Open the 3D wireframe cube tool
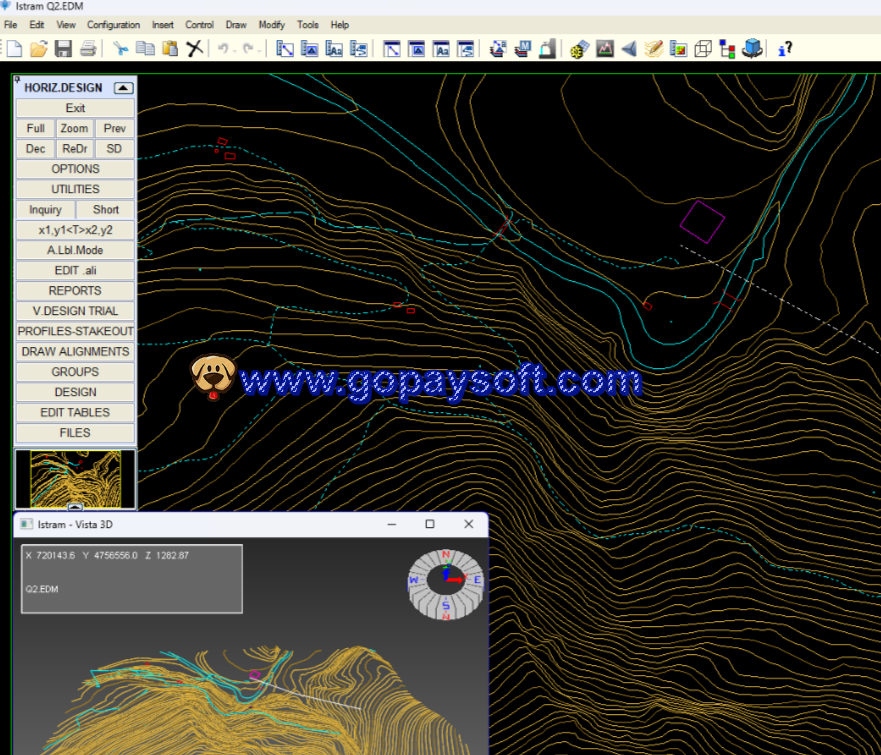 [703, 48]
